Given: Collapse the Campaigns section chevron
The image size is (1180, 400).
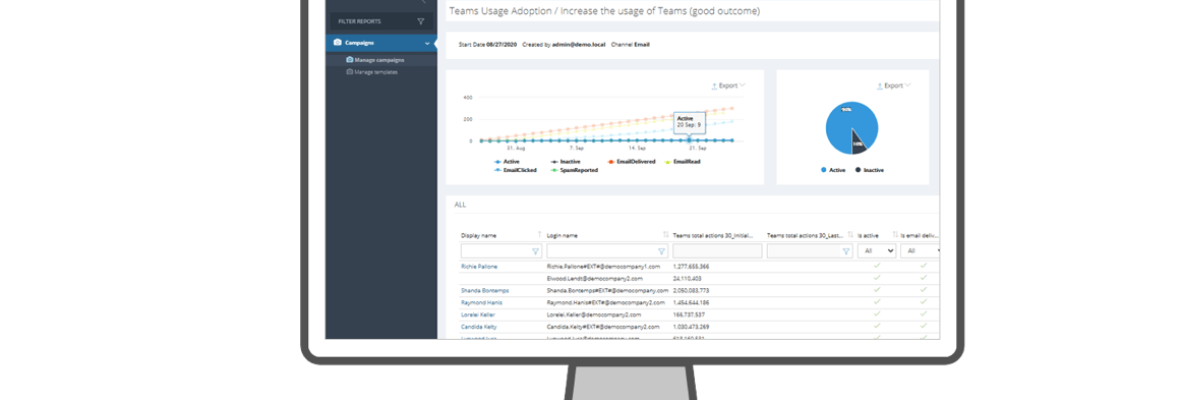Looking at the screenshot, I should (427, 44).
